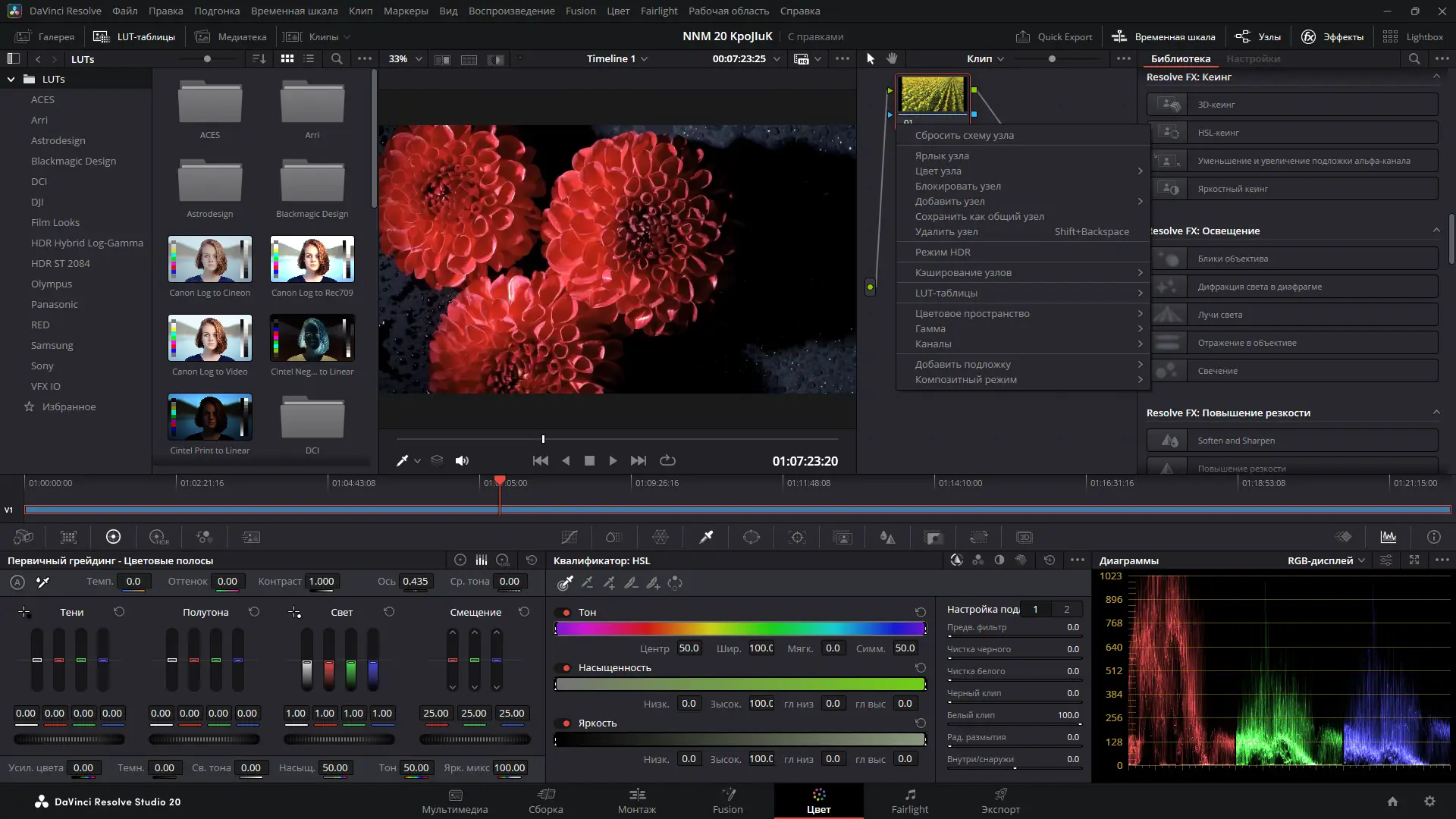1456x819 pixels.
Task: Click the Quick Export button
Action: [1055, 36]
